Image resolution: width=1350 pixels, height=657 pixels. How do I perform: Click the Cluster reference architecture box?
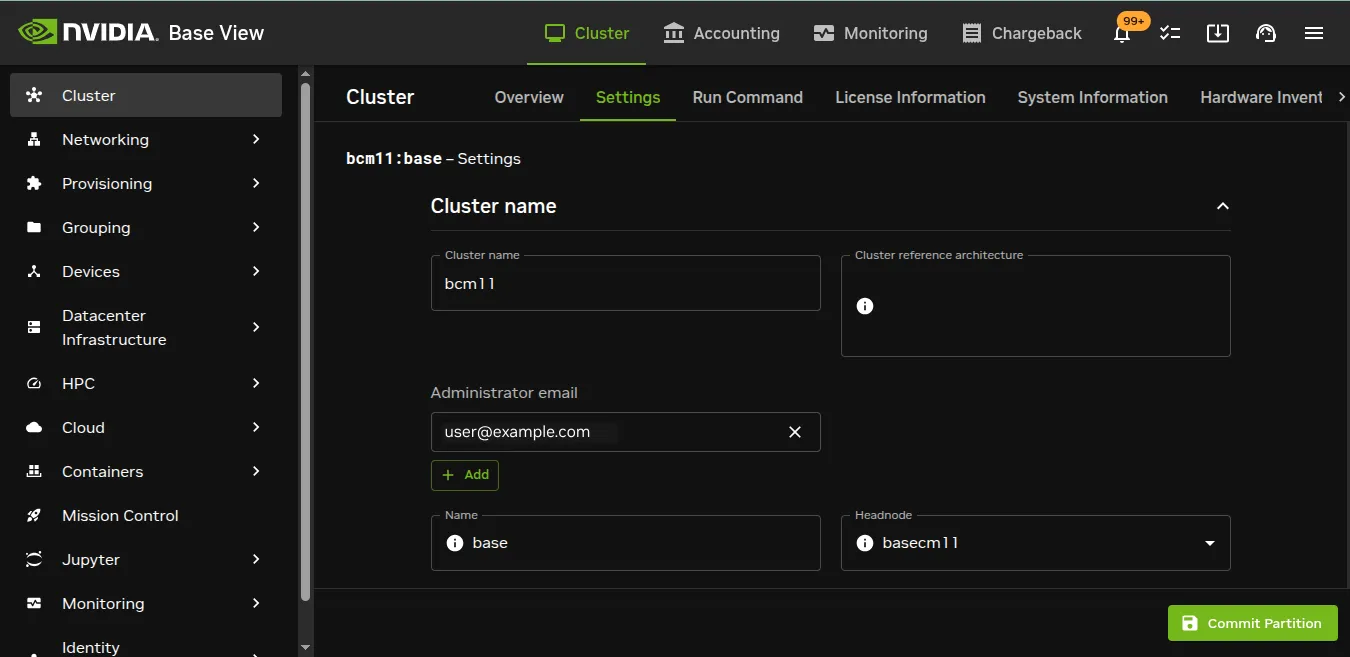tap(1035, 306)
